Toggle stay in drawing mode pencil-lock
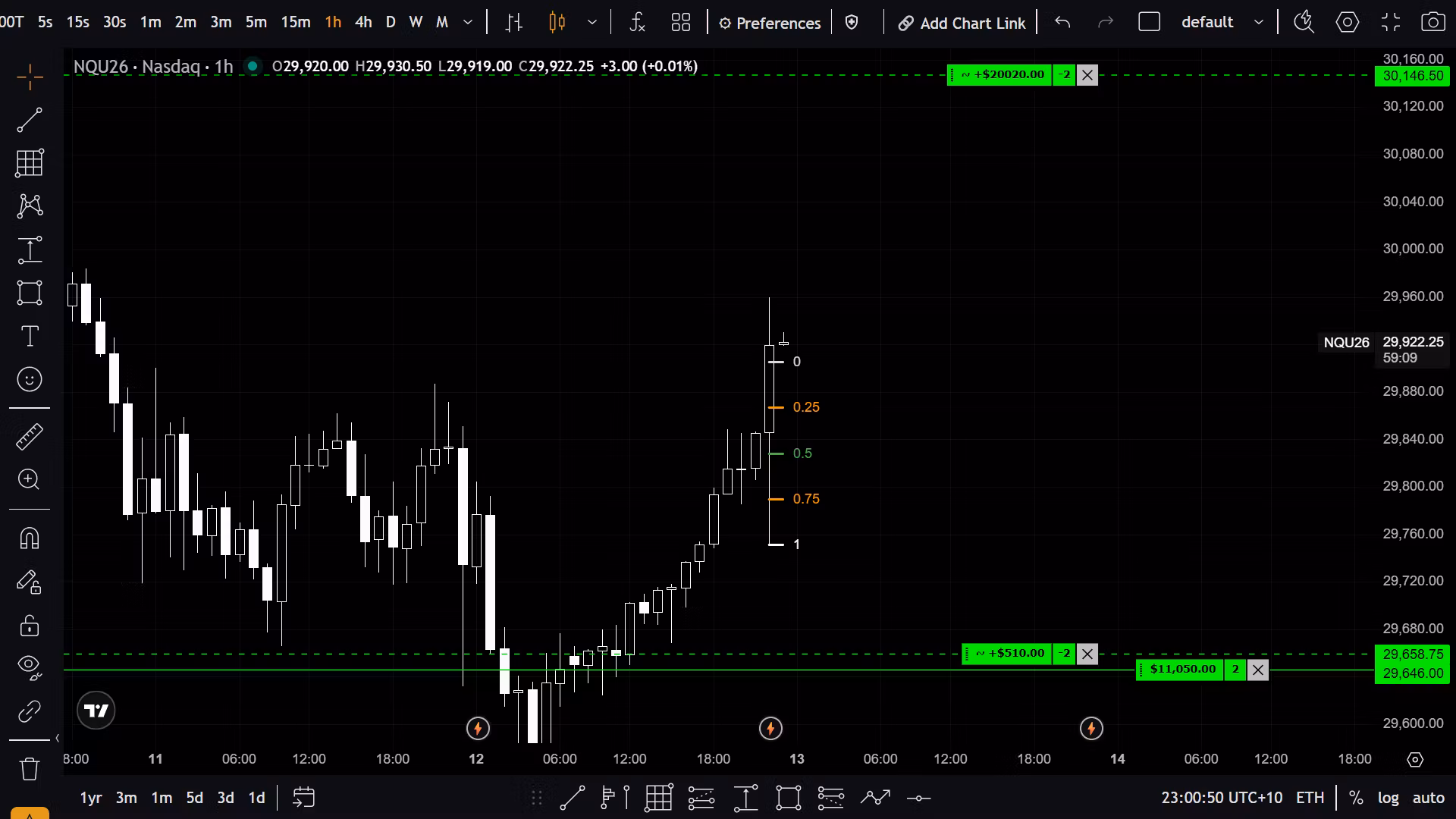The width and height of the screenshot is (1456, 819). tap(30, 582)
